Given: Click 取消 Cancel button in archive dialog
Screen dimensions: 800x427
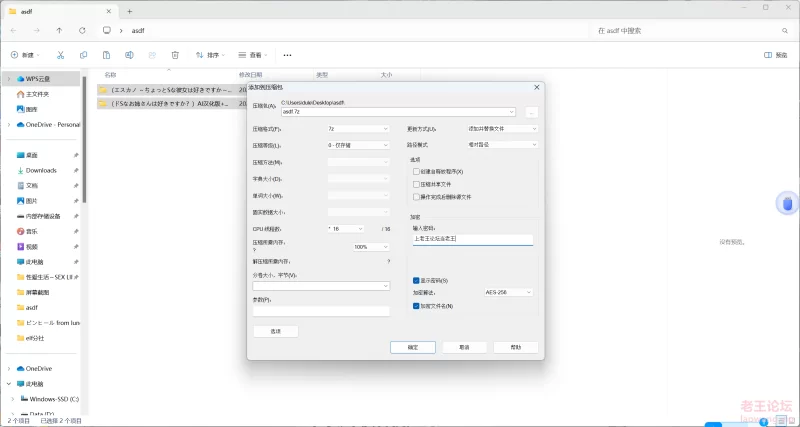Looking at the screenshot, I should point(464,347).
